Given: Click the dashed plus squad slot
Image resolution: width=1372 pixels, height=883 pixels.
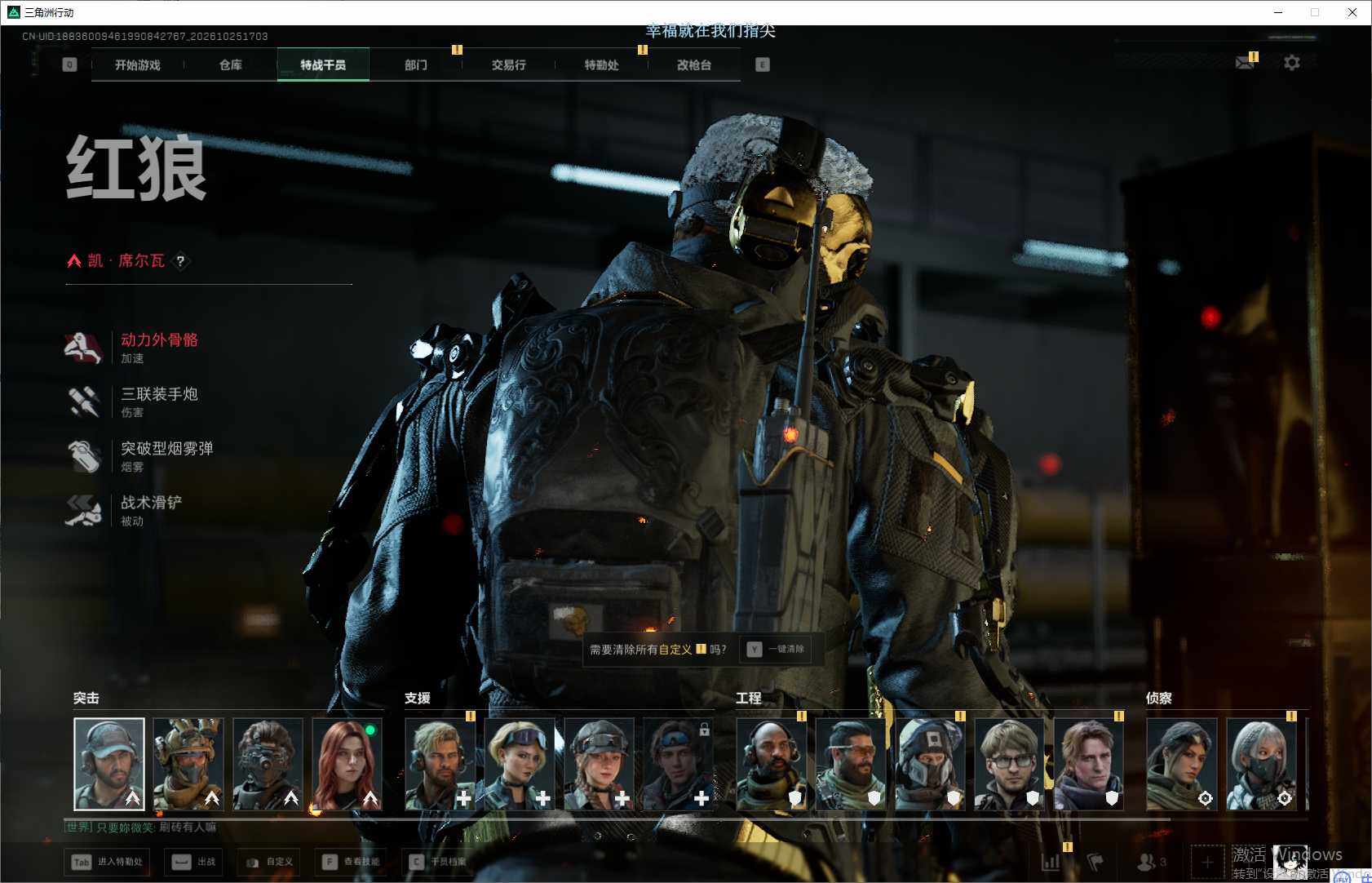Looking at the screenshot, I should pos(1207,862).
